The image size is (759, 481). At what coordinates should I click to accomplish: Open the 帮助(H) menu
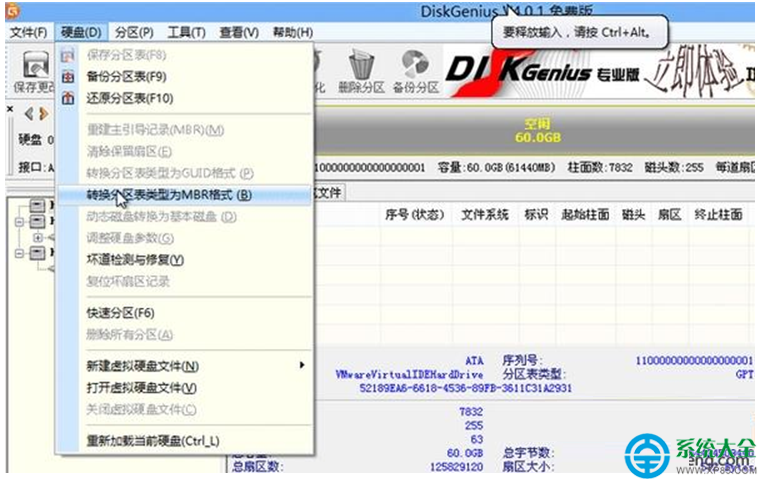(x=292, y=32)
